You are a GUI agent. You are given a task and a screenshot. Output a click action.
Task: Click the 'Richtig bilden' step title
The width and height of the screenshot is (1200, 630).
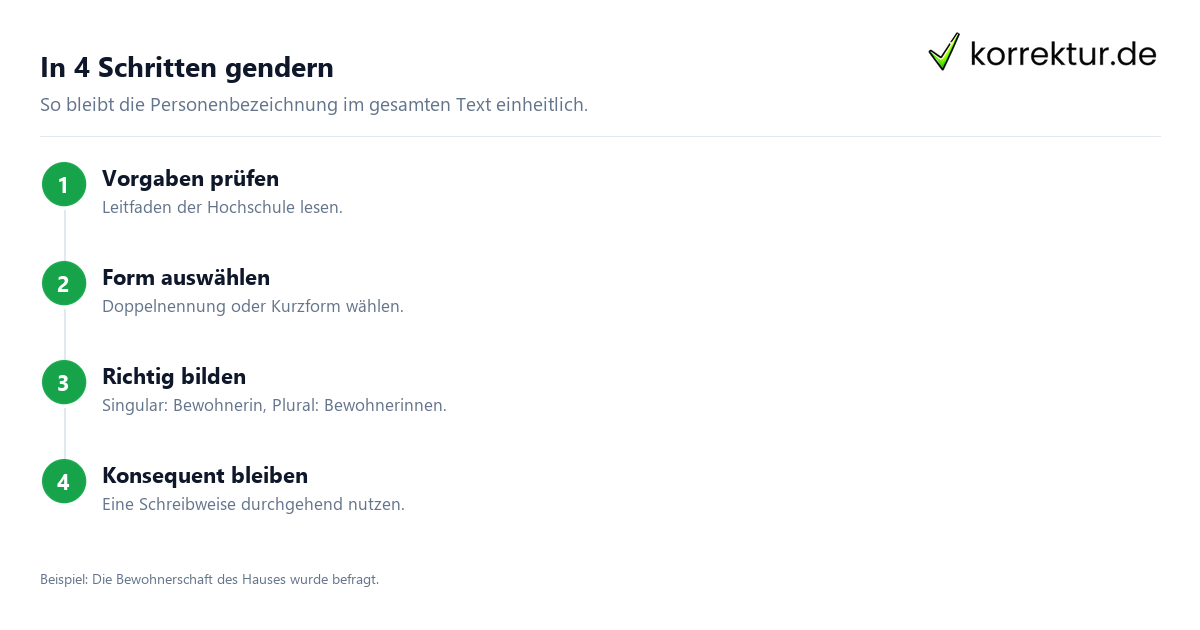174,377
